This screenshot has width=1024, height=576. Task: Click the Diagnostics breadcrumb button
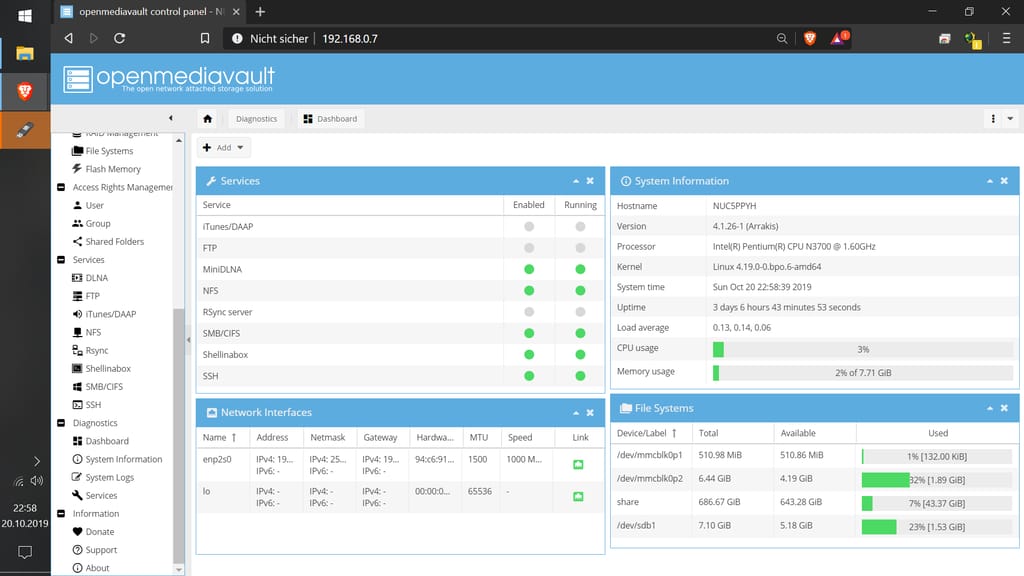click(256, 119)
